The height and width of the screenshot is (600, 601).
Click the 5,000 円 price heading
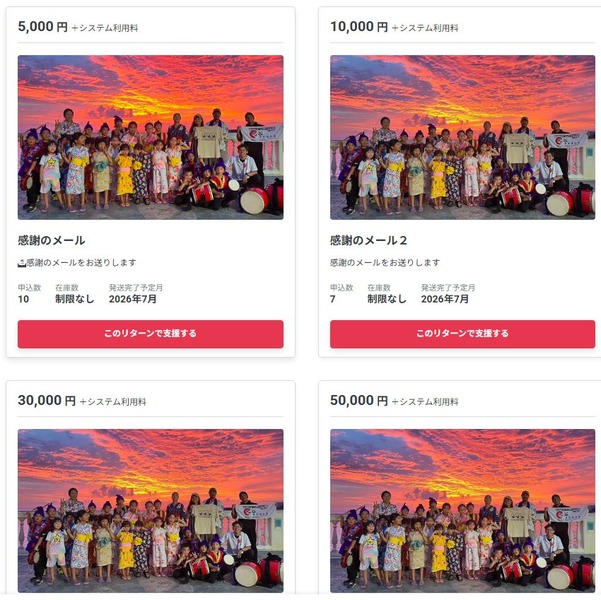[x=43, y=27]
